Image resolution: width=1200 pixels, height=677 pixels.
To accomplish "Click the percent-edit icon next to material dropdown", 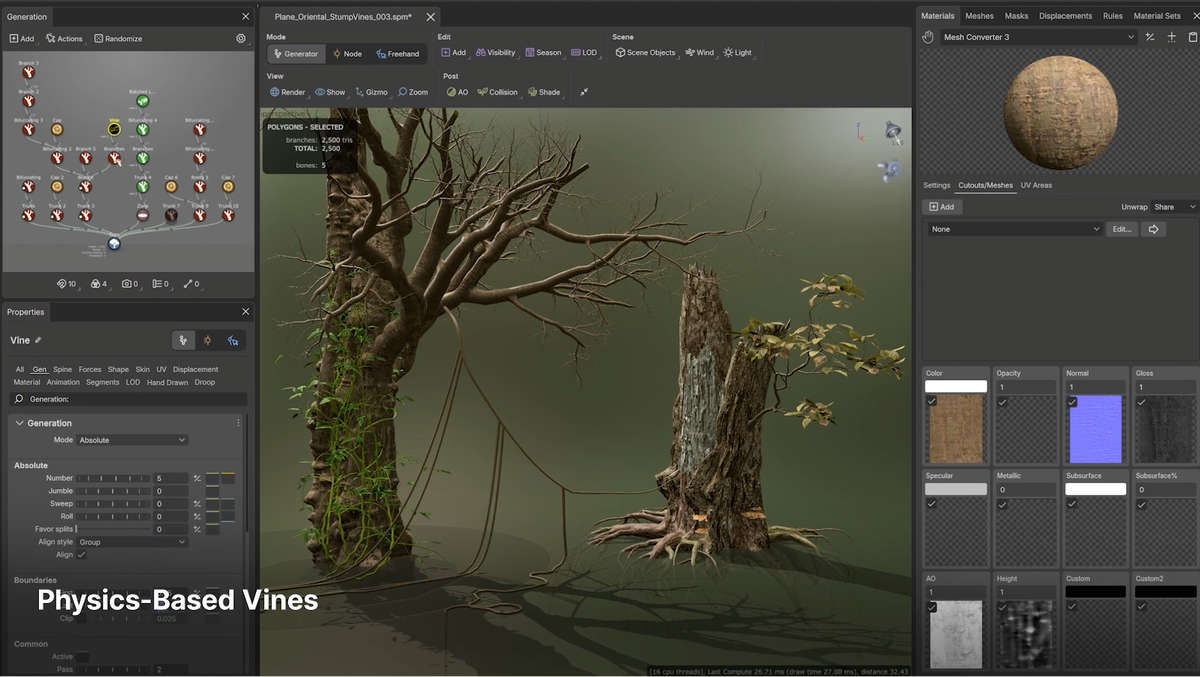I will coord(1150,37).
